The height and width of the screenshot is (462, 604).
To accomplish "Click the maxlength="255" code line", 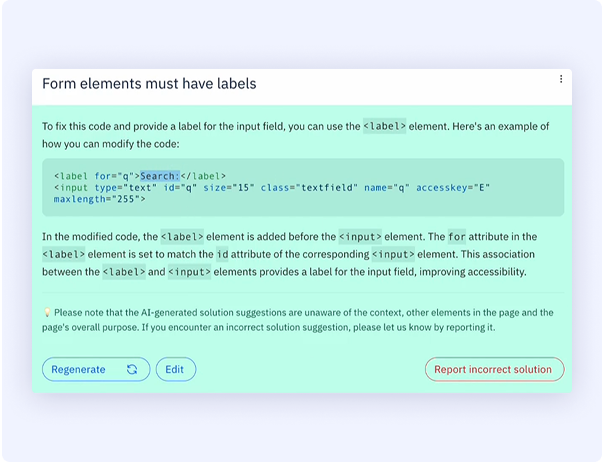I will pyautogui.click(x=100, y=198).
